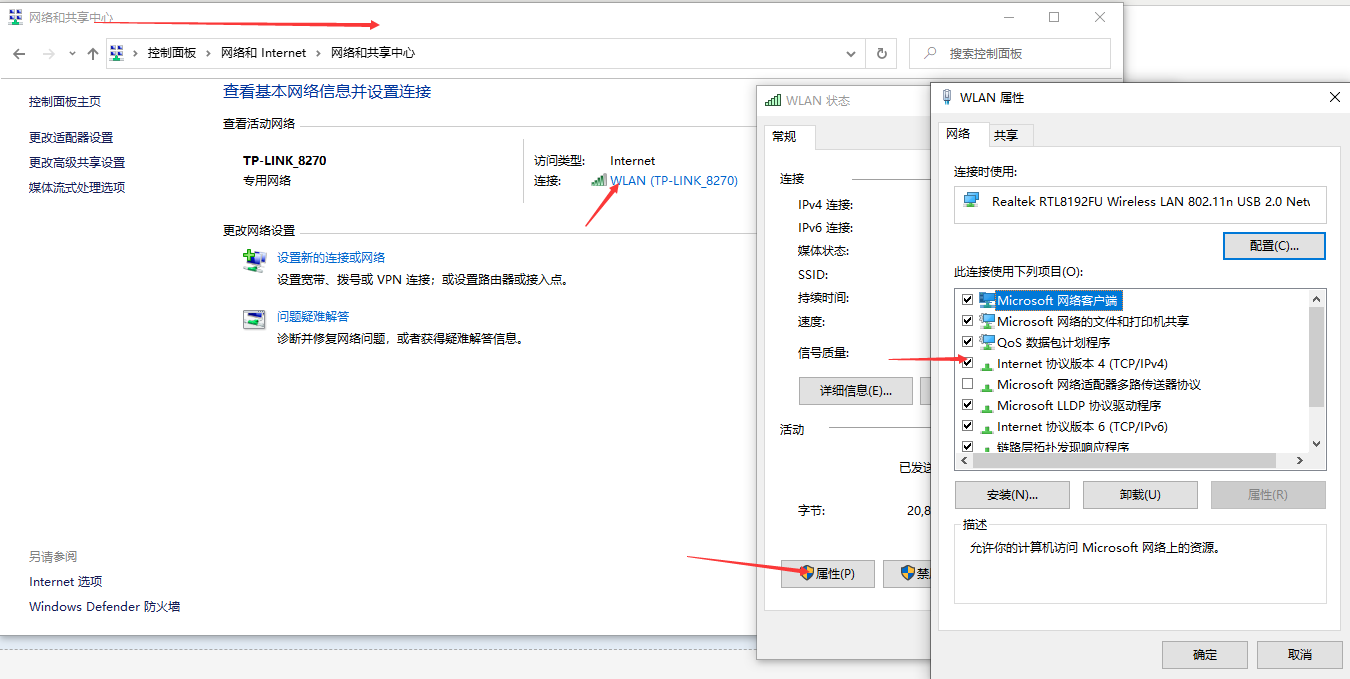1350x679 pixels.
Task: Open 更改高级共享设置 link
Action: pos(77,163)
